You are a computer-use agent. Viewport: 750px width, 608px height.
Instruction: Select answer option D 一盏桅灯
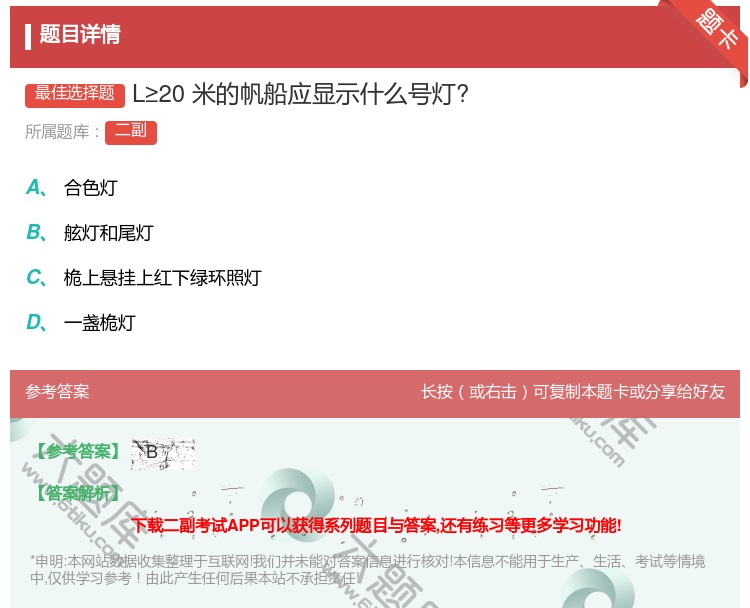(x=81, y=322)
